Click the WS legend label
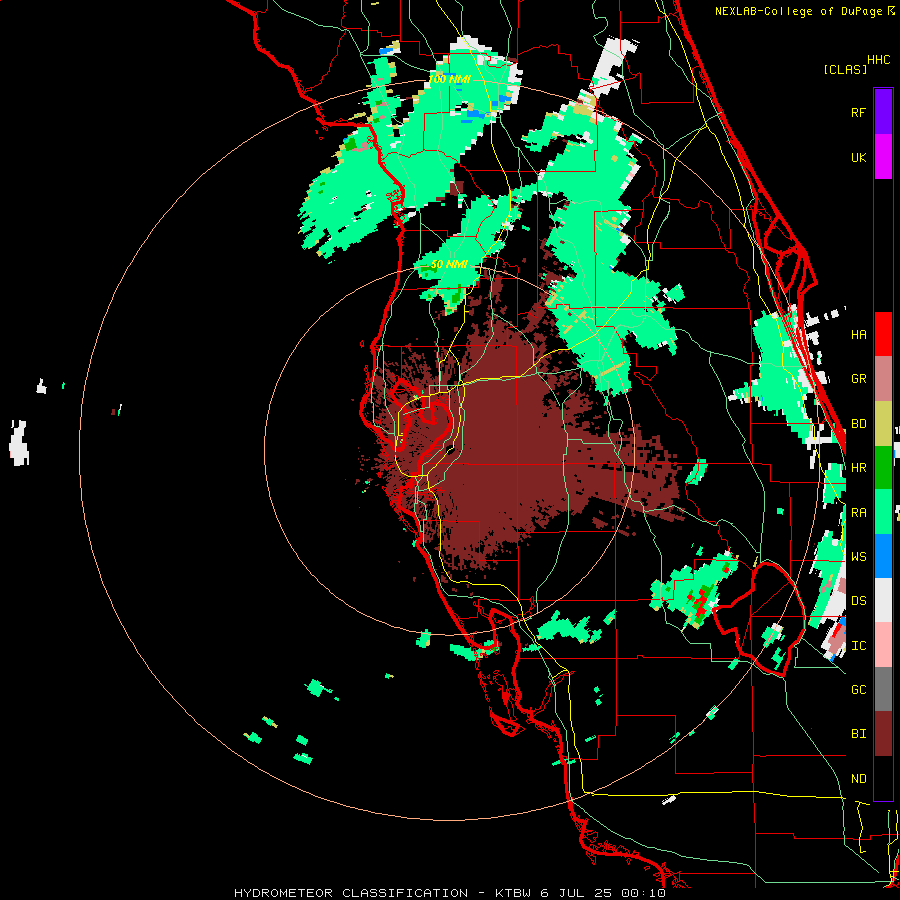 tap(858, 556)
